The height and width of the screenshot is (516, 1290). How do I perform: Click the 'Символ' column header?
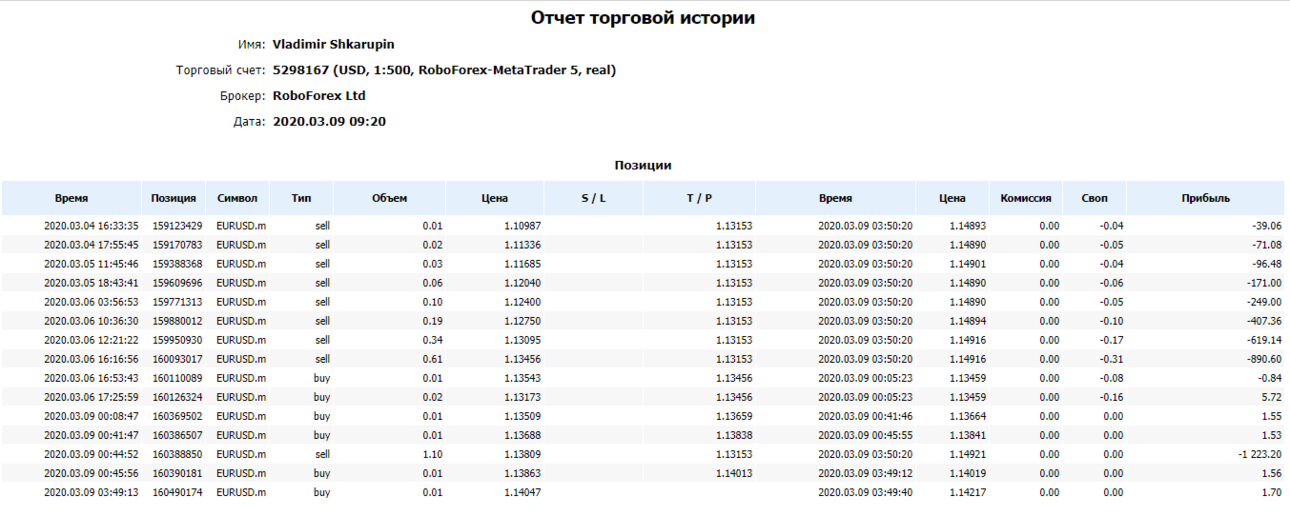coord(237,198)
